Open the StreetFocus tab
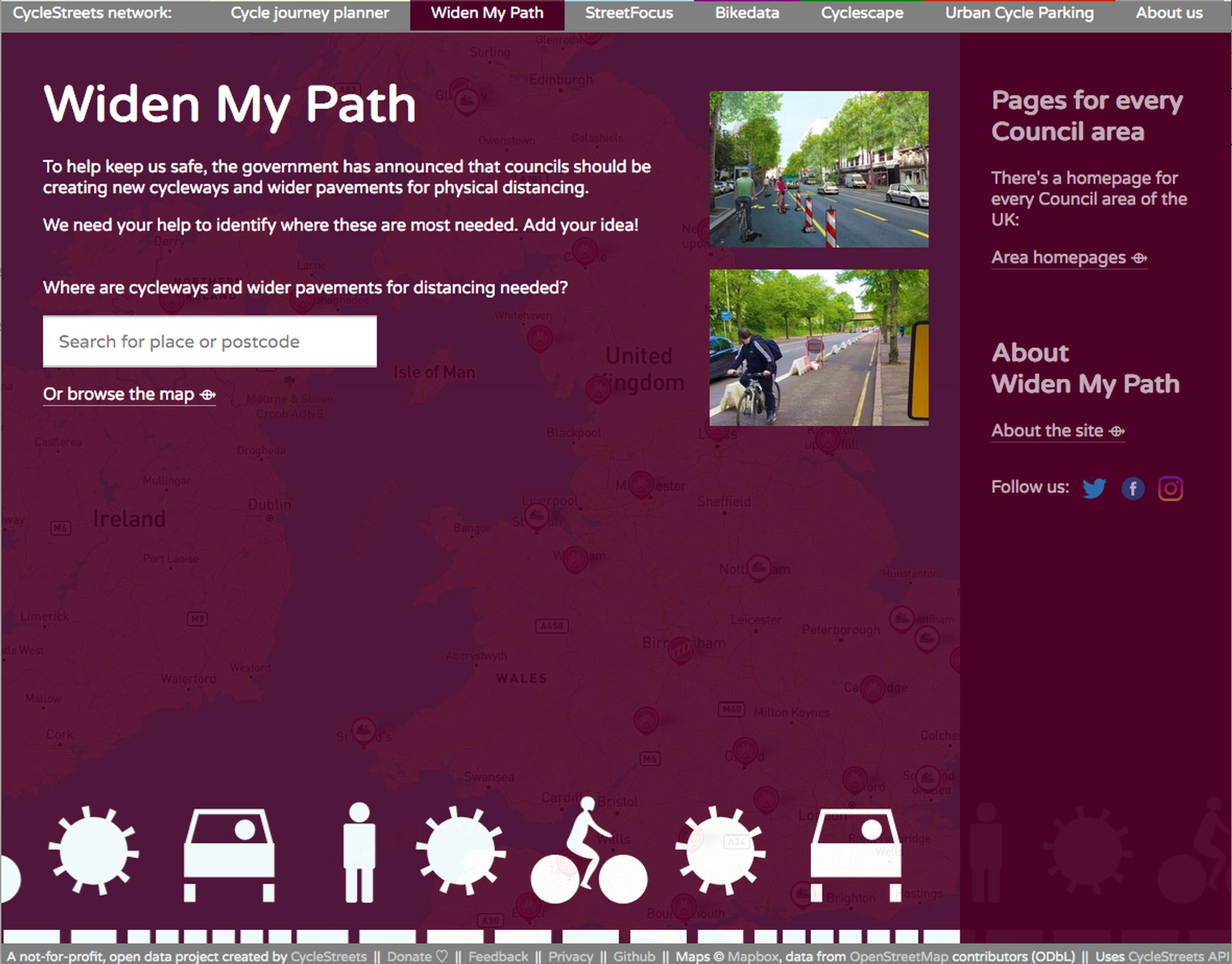Viewport: 1232px width, 964px height. tap(629, 13)
